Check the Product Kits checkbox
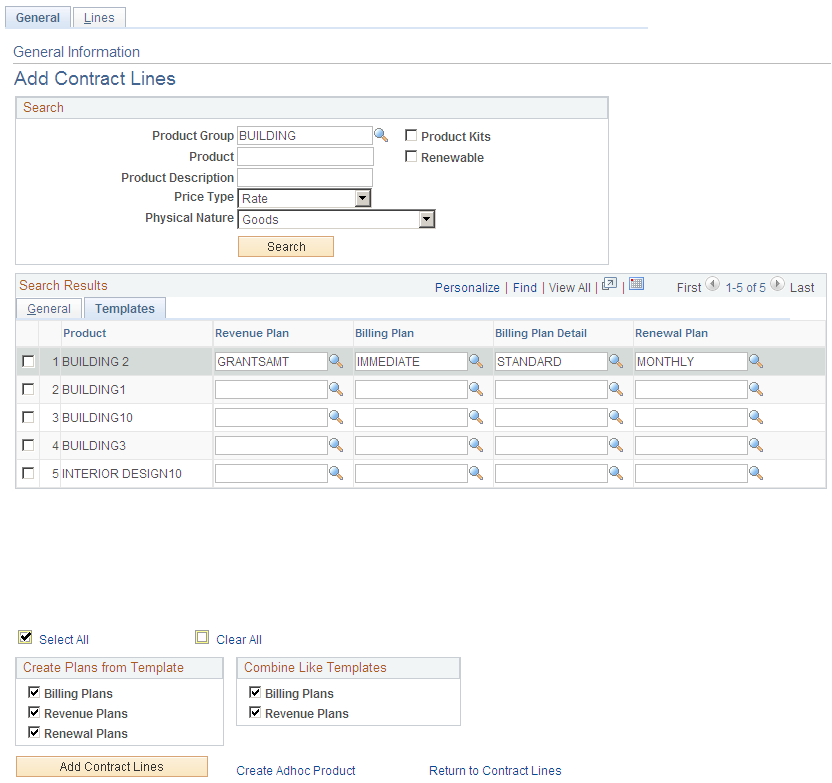832x783 pixels. [411, 135]
